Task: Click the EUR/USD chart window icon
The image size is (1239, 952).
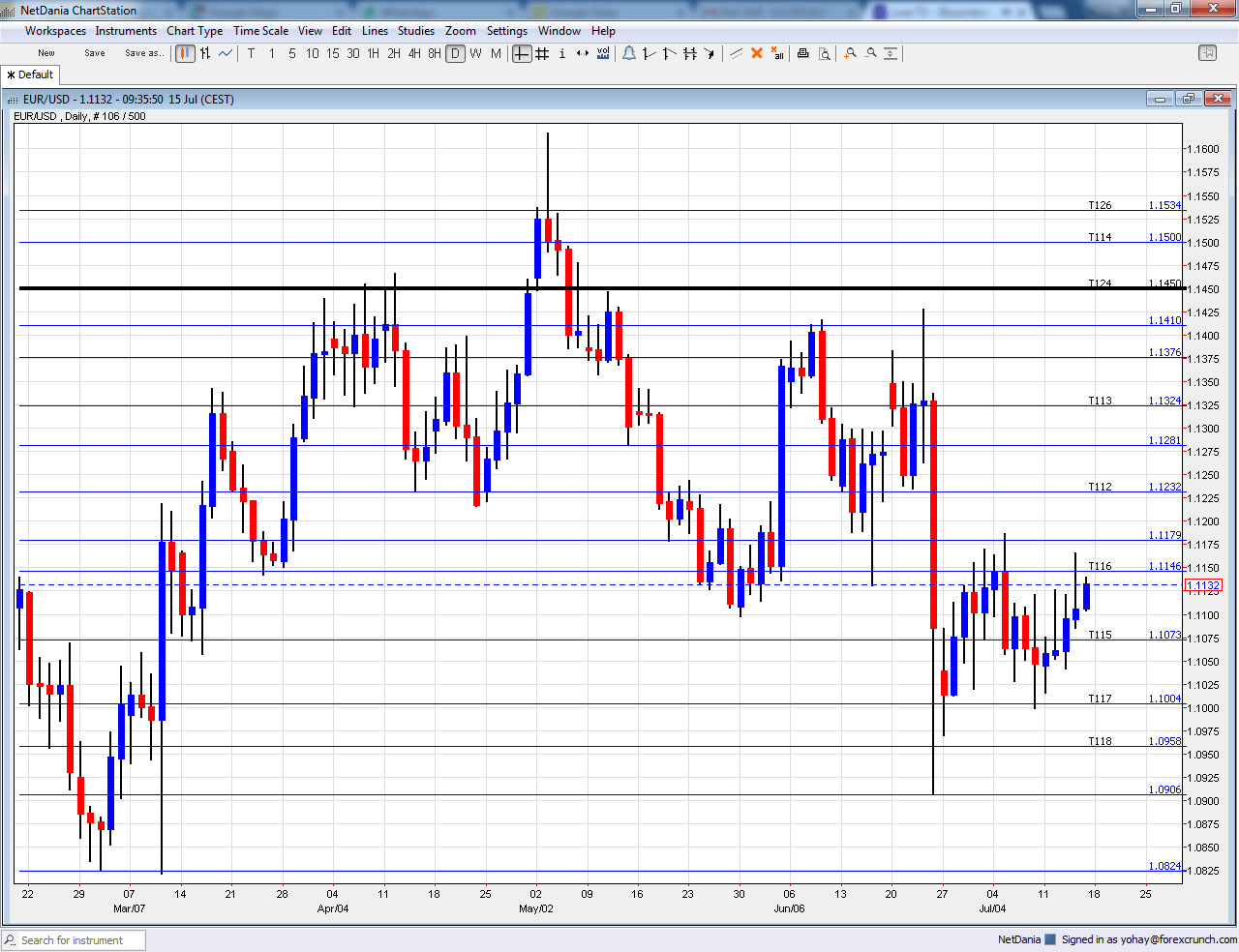Action: click(x=13, y=100)
